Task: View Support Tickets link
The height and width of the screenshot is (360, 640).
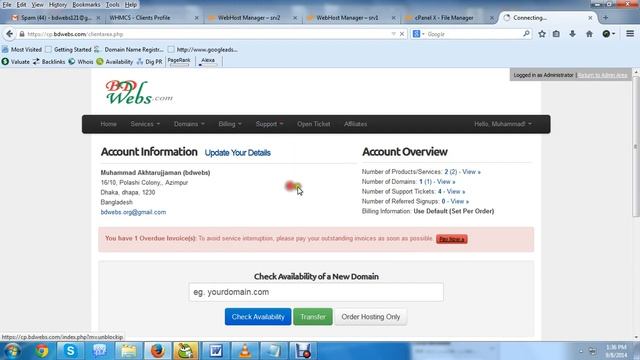Action: [456, 191]
